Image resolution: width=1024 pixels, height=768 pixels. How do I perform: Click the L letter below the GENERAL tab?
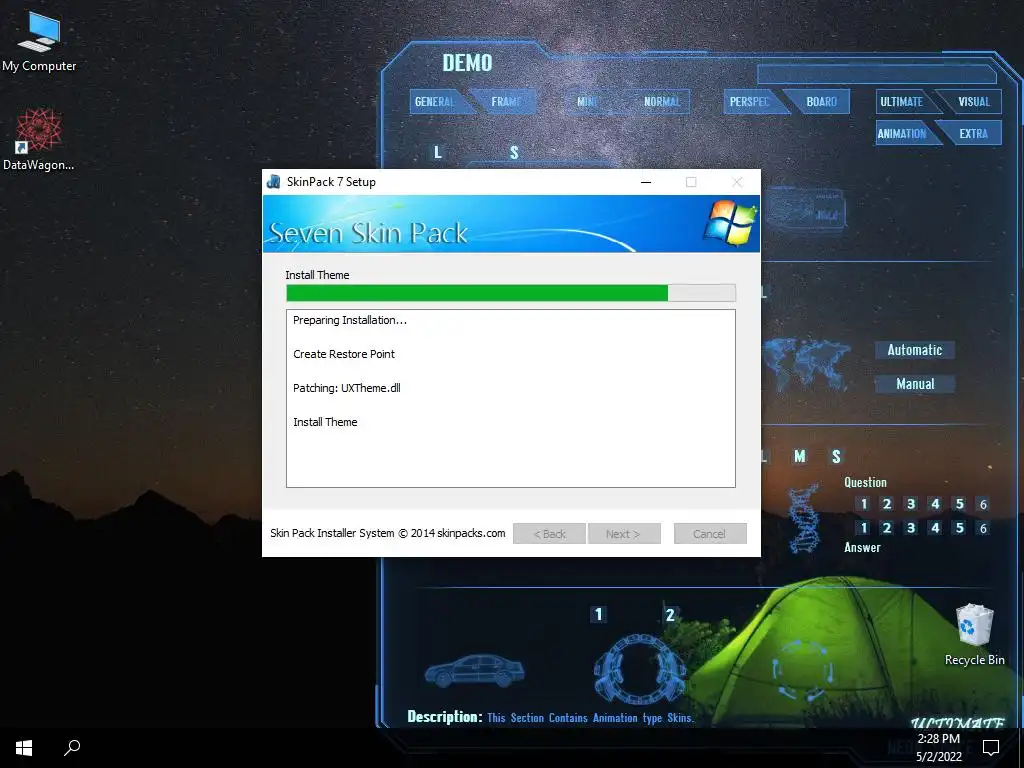click(438, 152)
